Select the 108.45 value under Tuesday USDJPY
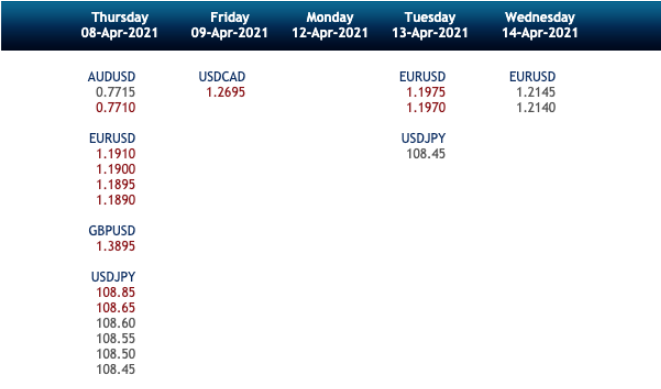The image size is (661, 389). tap(426, 154)
